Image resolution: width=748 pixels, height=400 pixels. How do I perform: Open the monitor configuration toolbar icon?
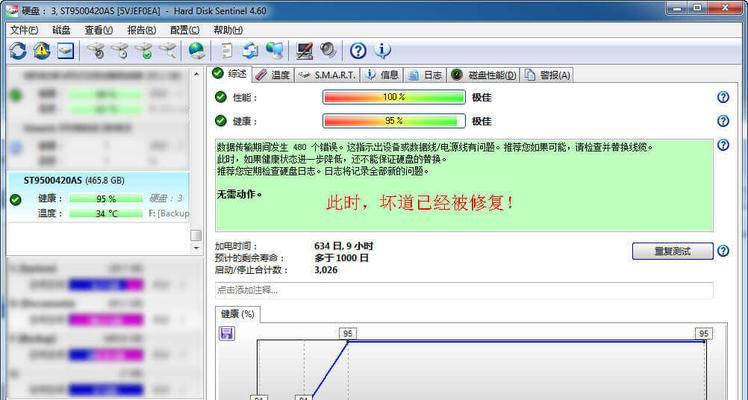coord(304,51)
